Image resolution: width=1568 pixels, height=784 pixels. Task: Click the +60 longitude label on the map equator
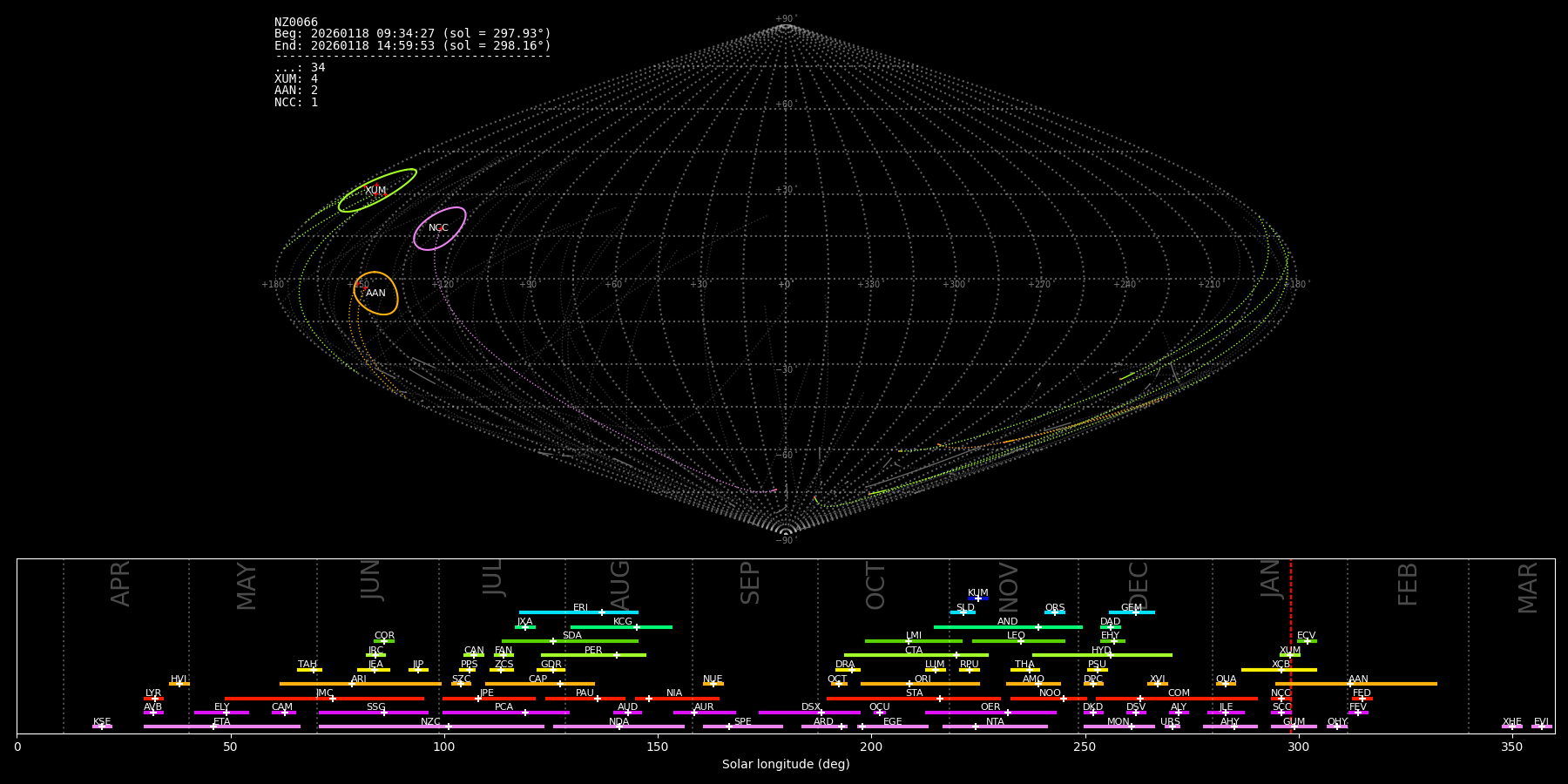click(613, 284)
